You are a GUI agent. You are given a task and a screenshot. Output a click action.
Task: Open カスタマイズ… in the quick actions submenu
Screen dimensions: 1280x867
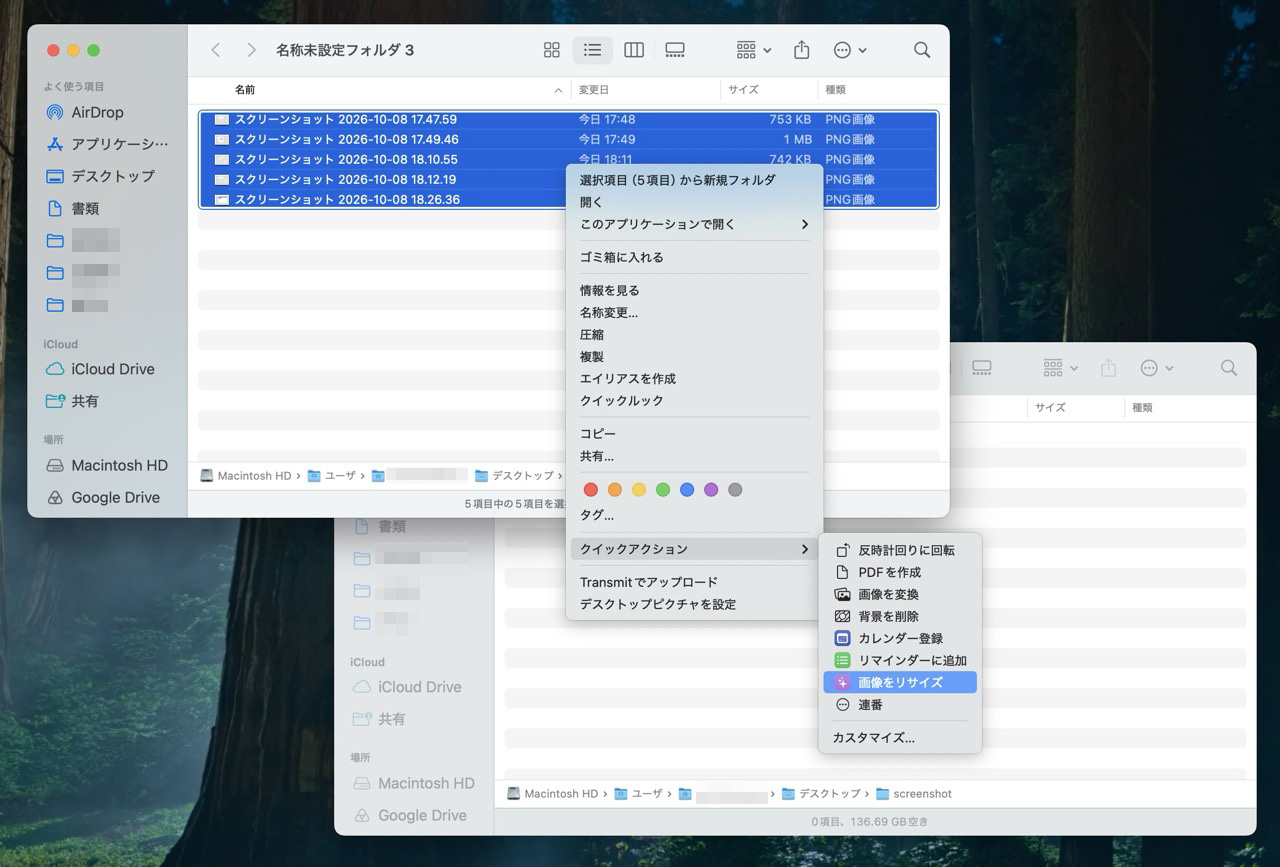[900, 738]
